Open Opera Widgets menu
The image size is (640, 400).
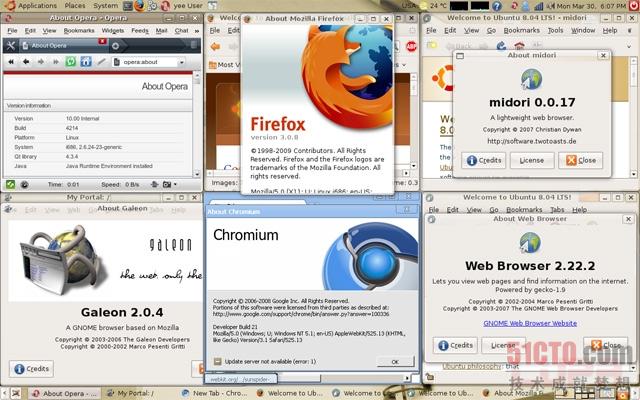[x=113, y=31]
